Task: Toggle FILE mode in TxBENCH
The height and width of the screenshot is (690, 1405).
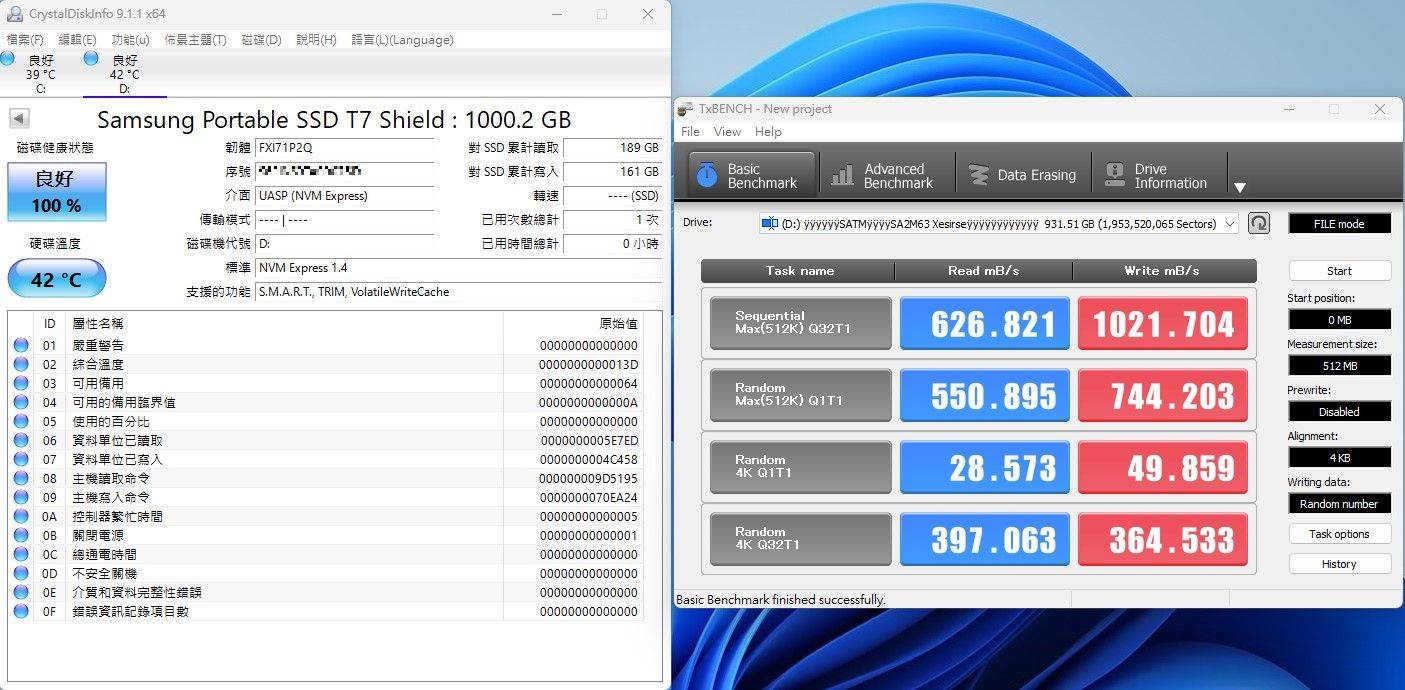Action: (1339, 222)
